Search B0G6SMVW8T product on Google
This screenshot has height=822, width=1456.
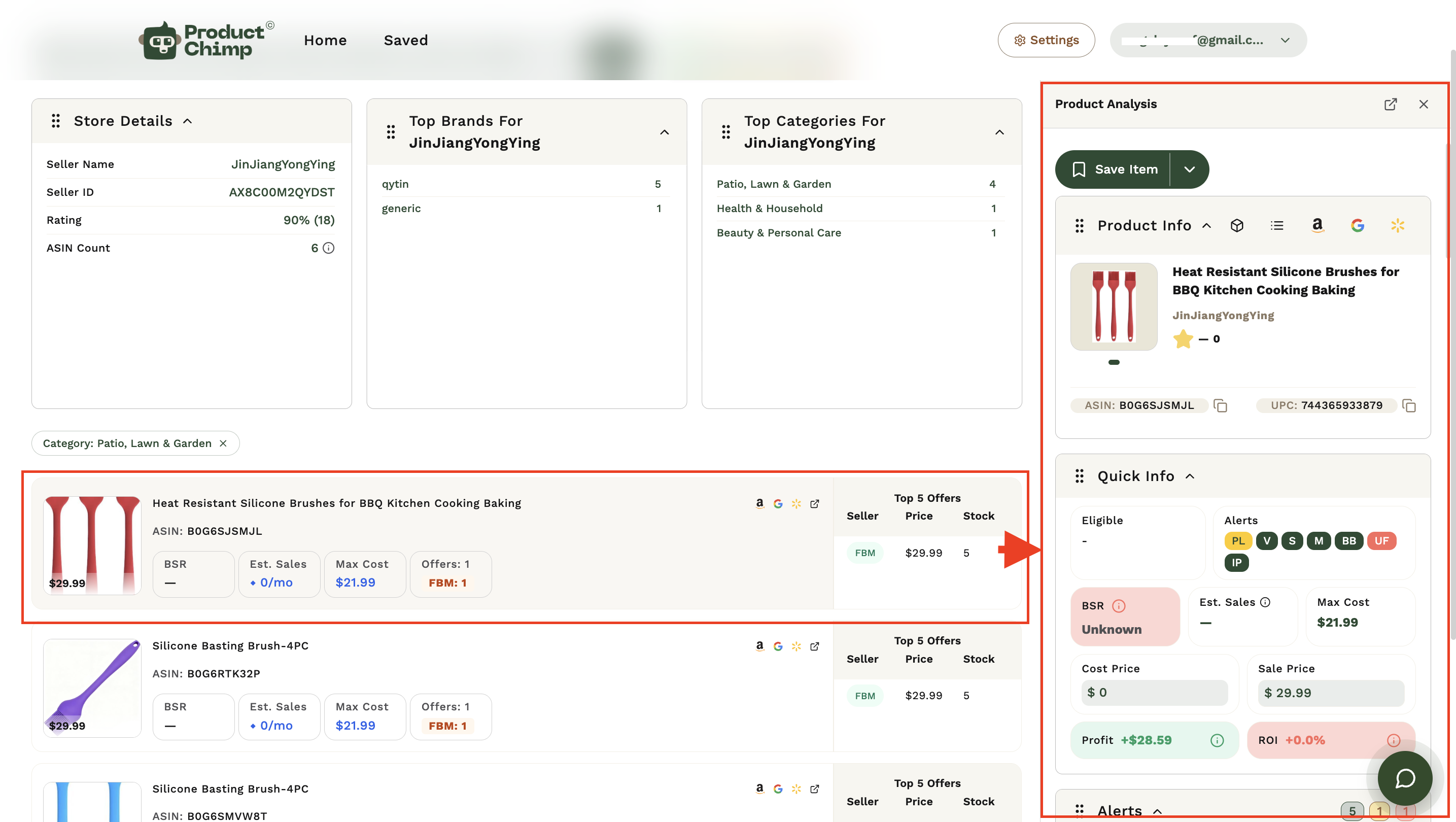[778, 789]
